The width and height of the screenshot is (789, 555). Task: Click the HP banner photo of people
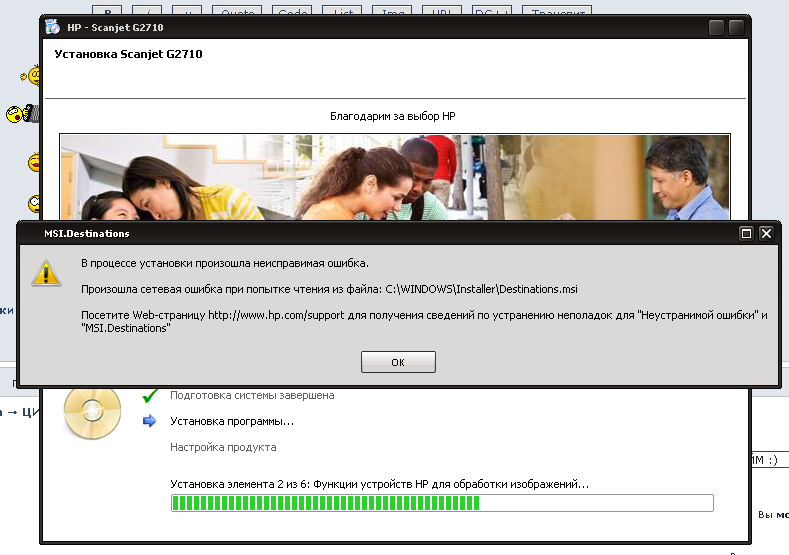point(395,177)
